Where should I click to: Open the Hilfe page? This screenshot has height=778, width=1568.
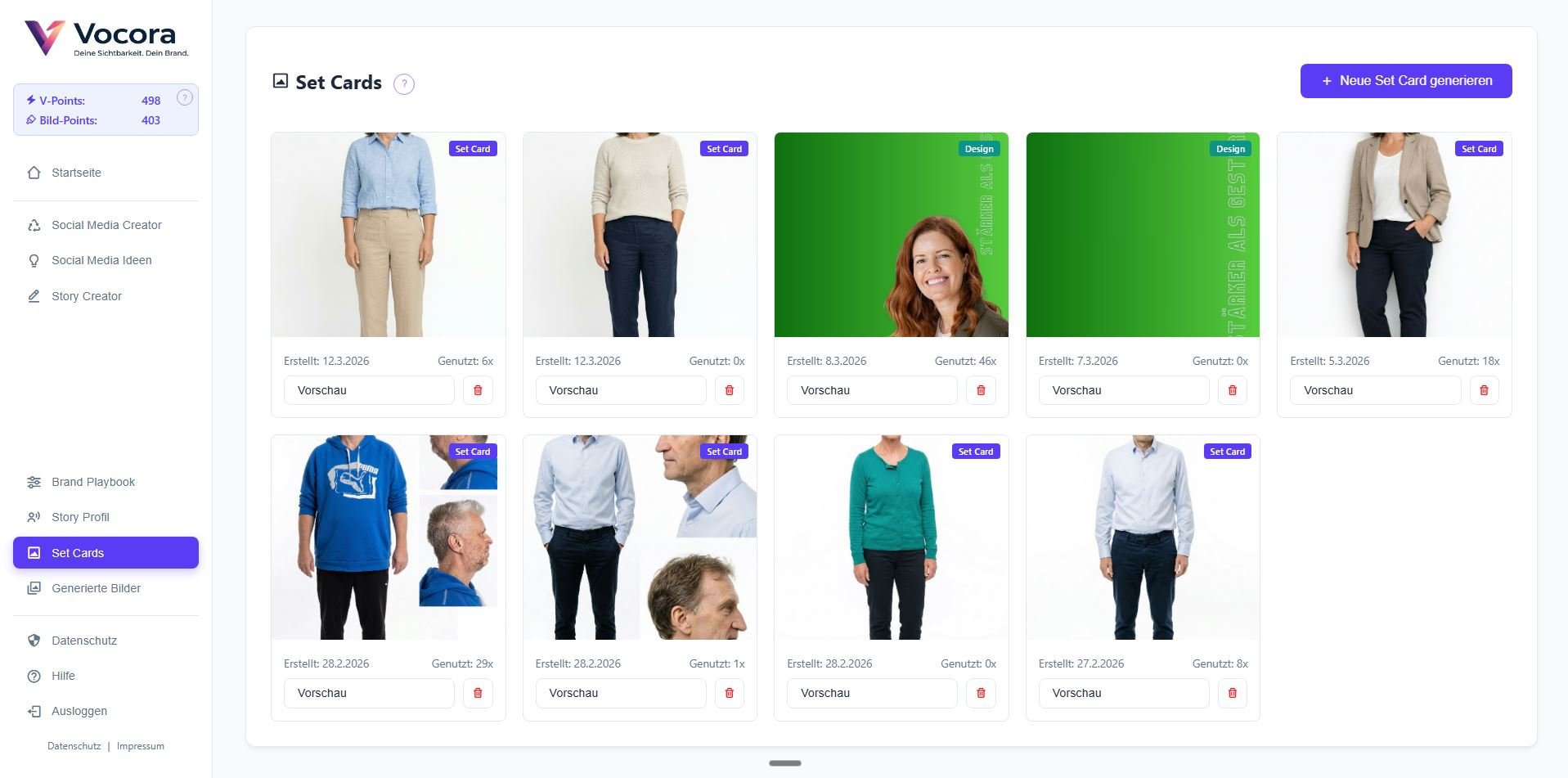106,676
